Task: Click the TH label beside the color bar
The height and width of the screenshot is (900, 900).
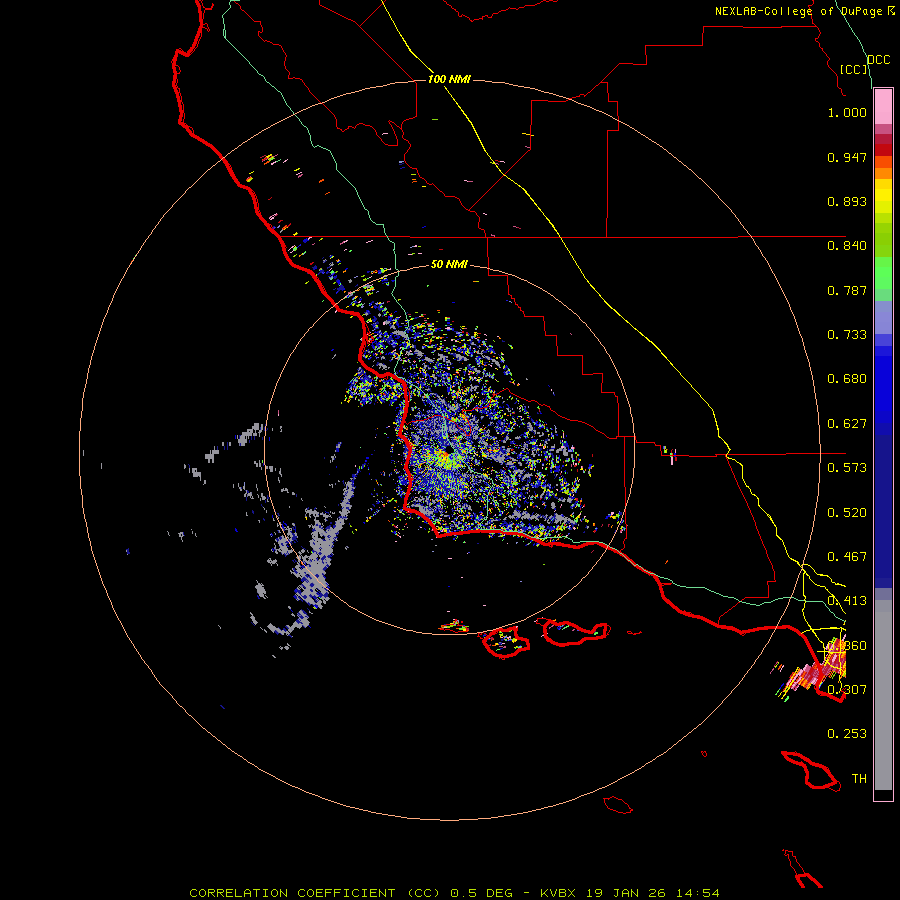Action: pos(859,779)
